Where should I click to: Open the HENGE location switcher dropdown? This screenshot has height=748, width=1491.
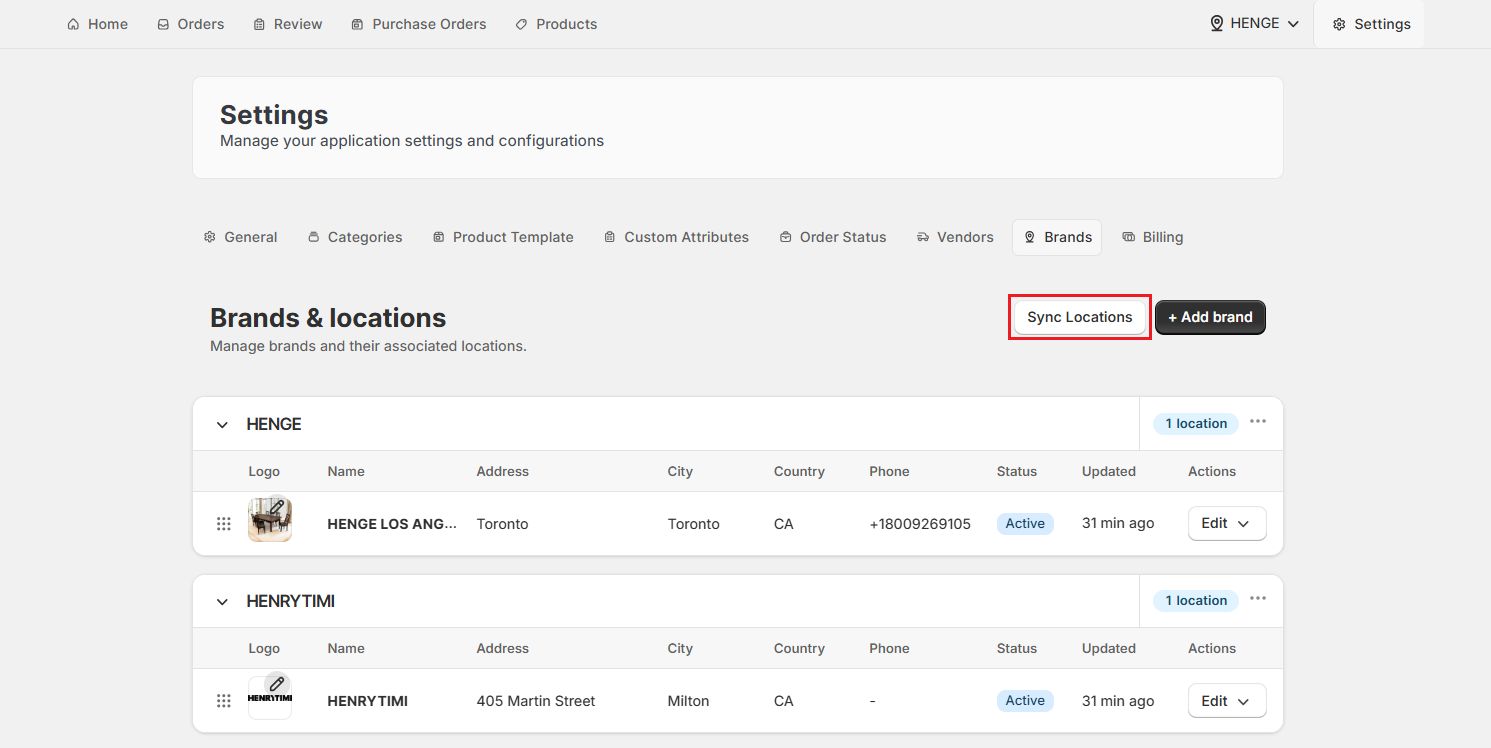(x=1254, y=23)
